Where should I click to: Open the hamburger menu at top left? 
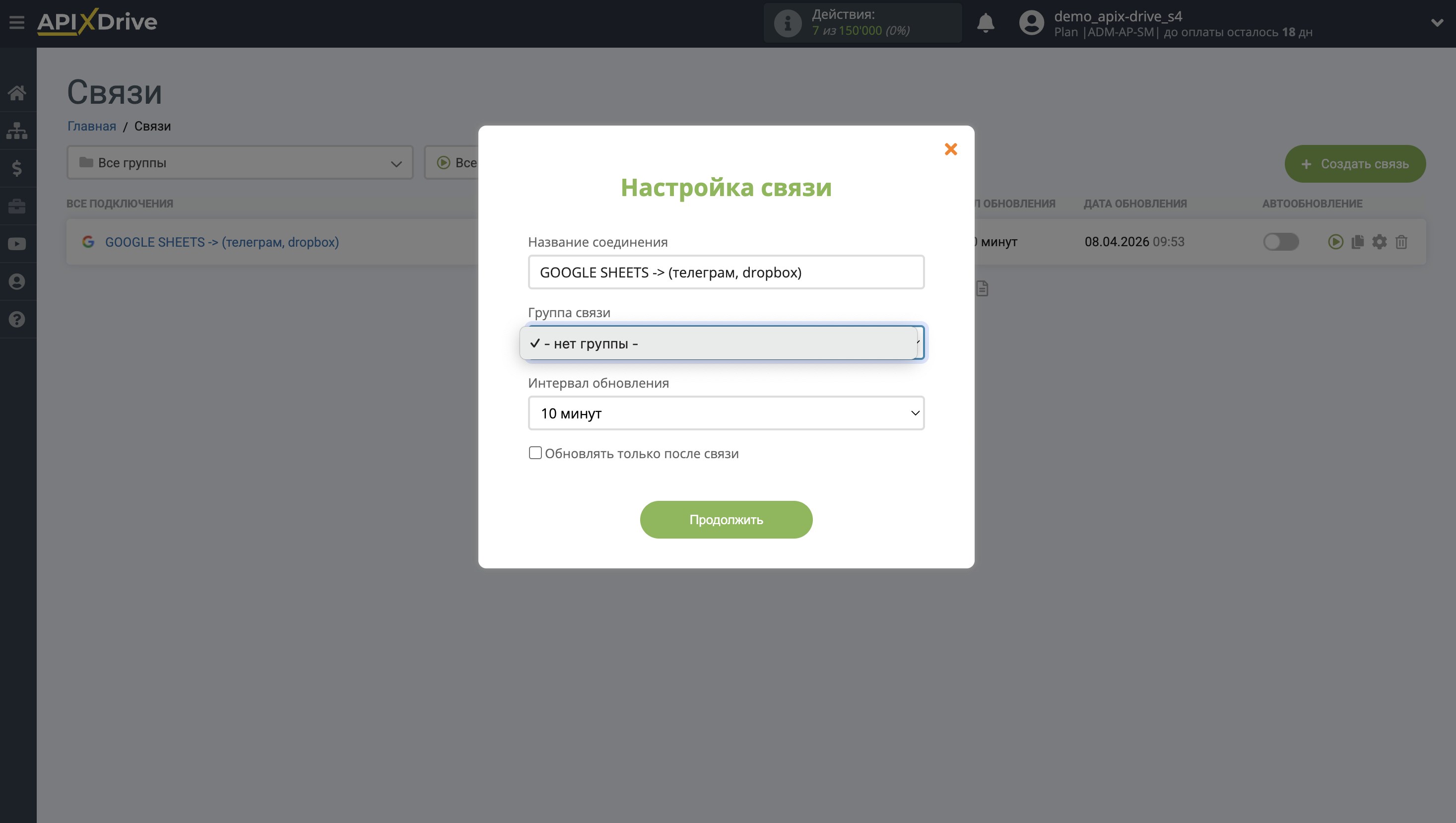16,22
